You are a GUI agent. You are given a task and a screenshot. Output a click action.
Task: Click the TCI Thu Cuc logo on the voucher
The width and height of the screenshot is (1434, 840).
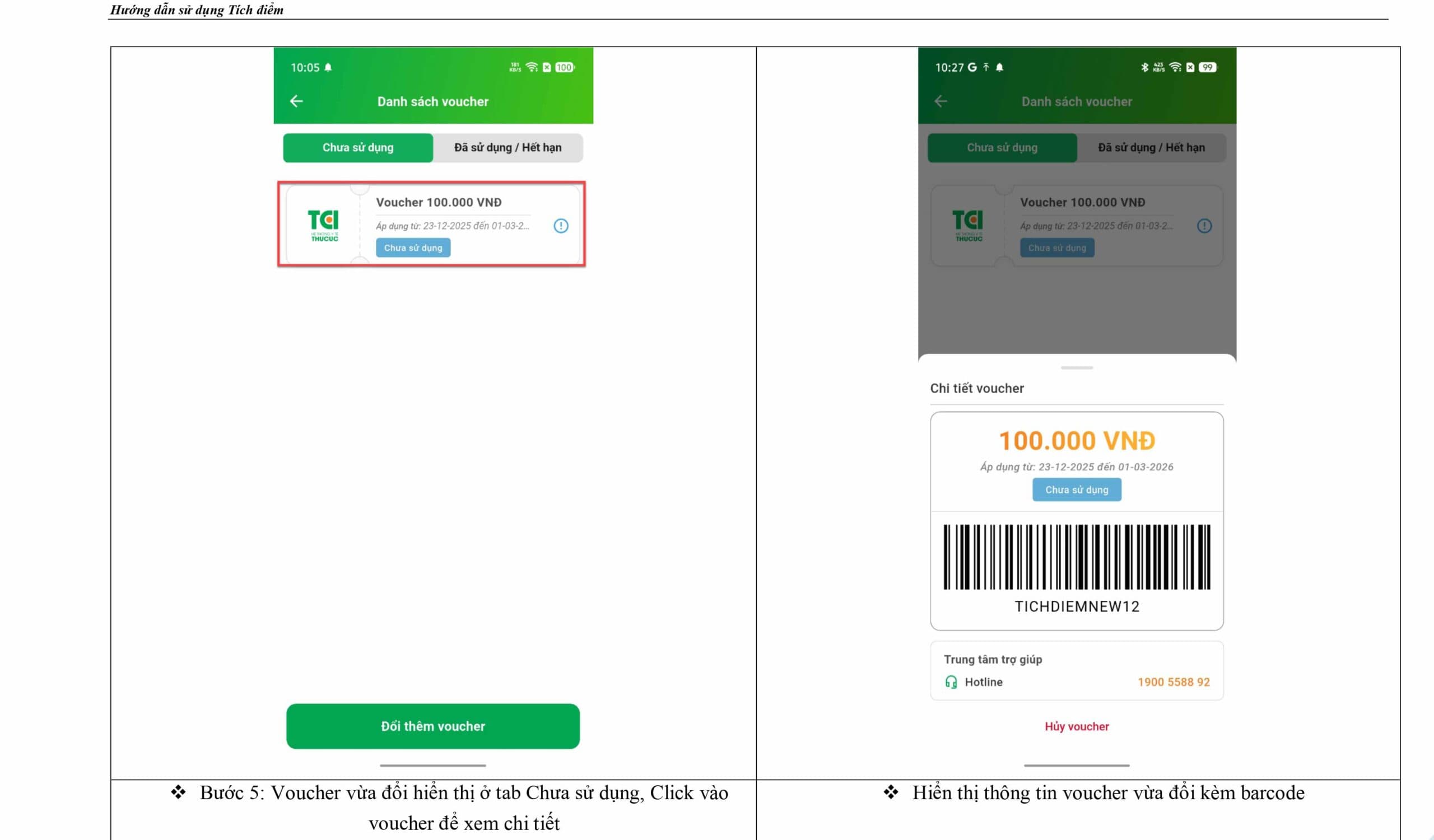coord(324,226)
